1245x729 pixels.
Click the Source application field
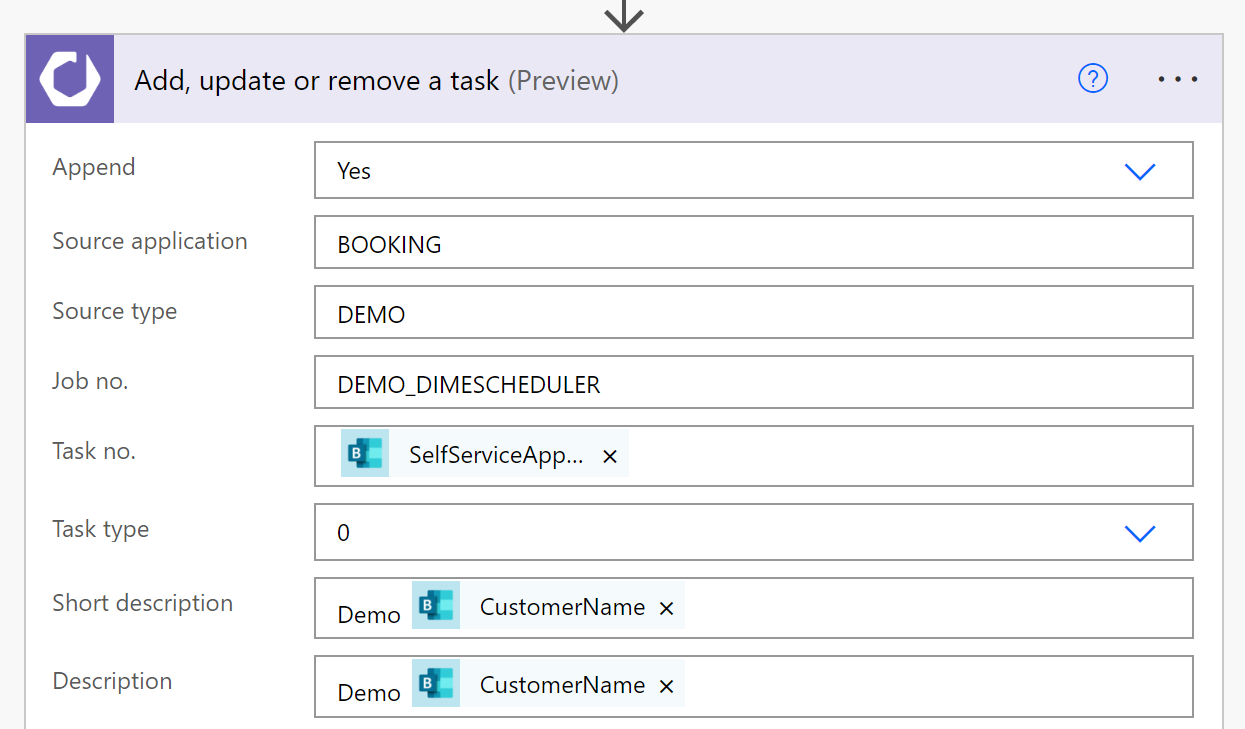point(753,243)
